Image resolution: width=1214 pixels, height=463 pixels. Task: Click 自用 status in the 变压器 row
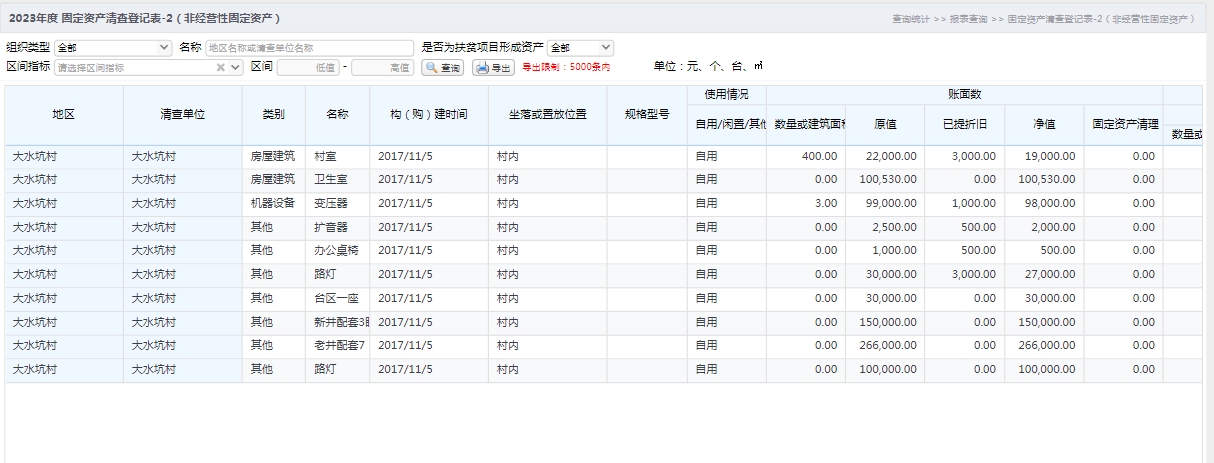click(x=727, y=204)
